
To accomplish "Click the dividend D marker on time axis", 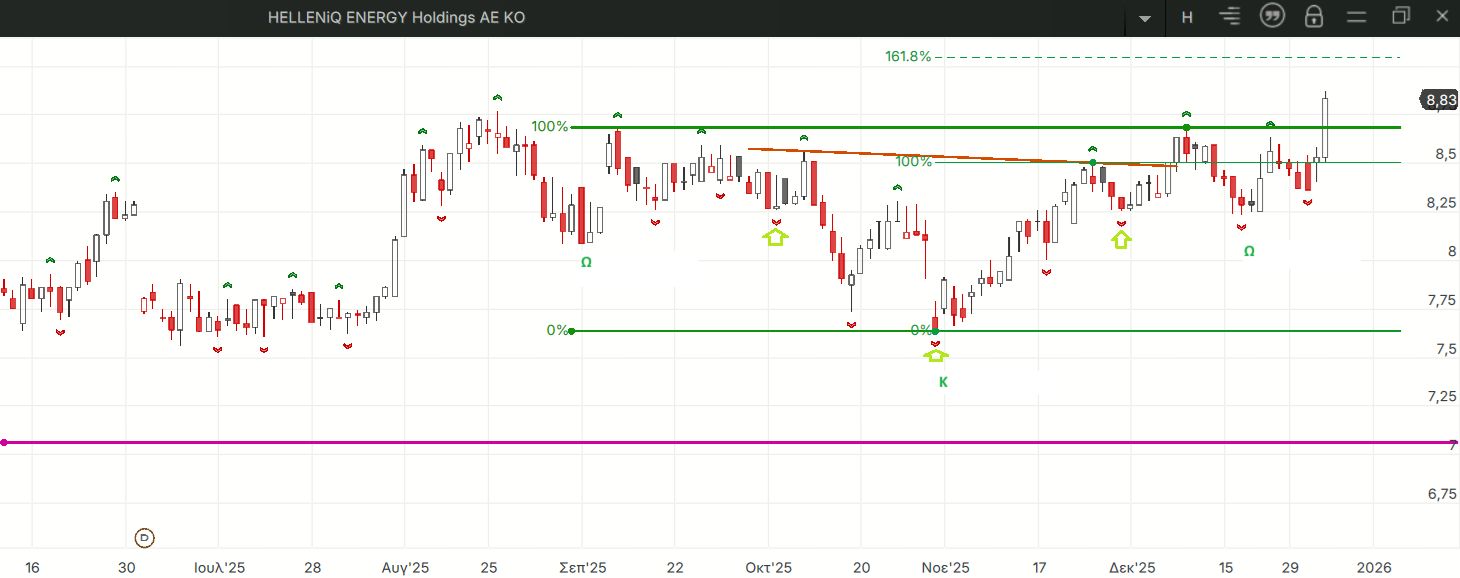I will [144, 538].
